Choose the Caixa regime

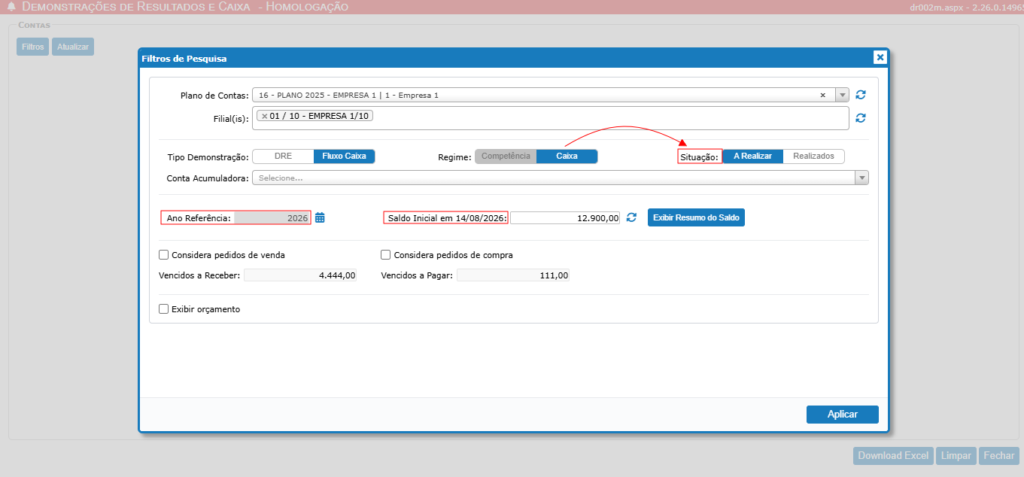click(567, 157)
